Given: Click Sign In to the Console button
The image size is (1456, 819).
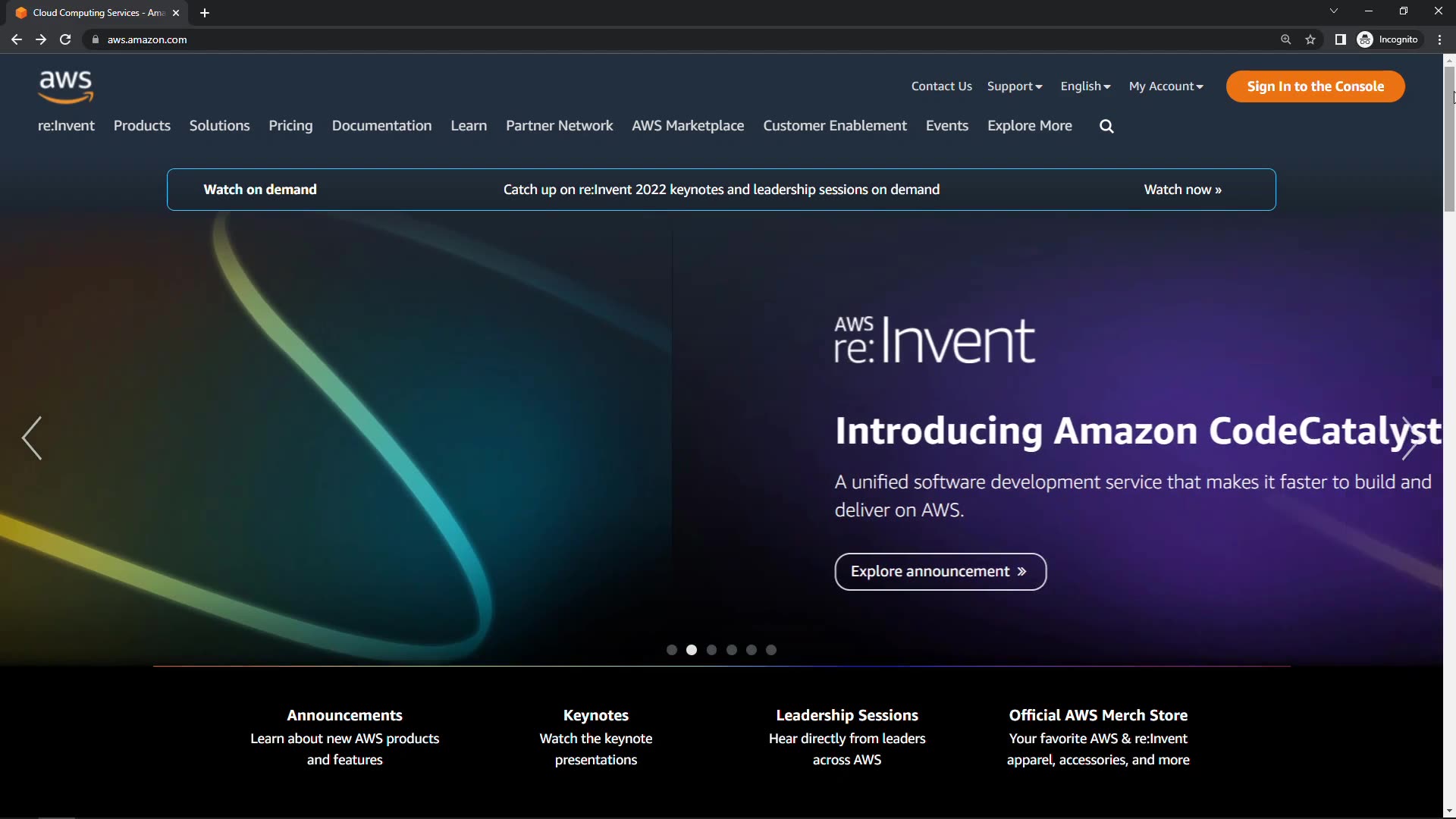Looking at the screenshot, I should 1315,86.
